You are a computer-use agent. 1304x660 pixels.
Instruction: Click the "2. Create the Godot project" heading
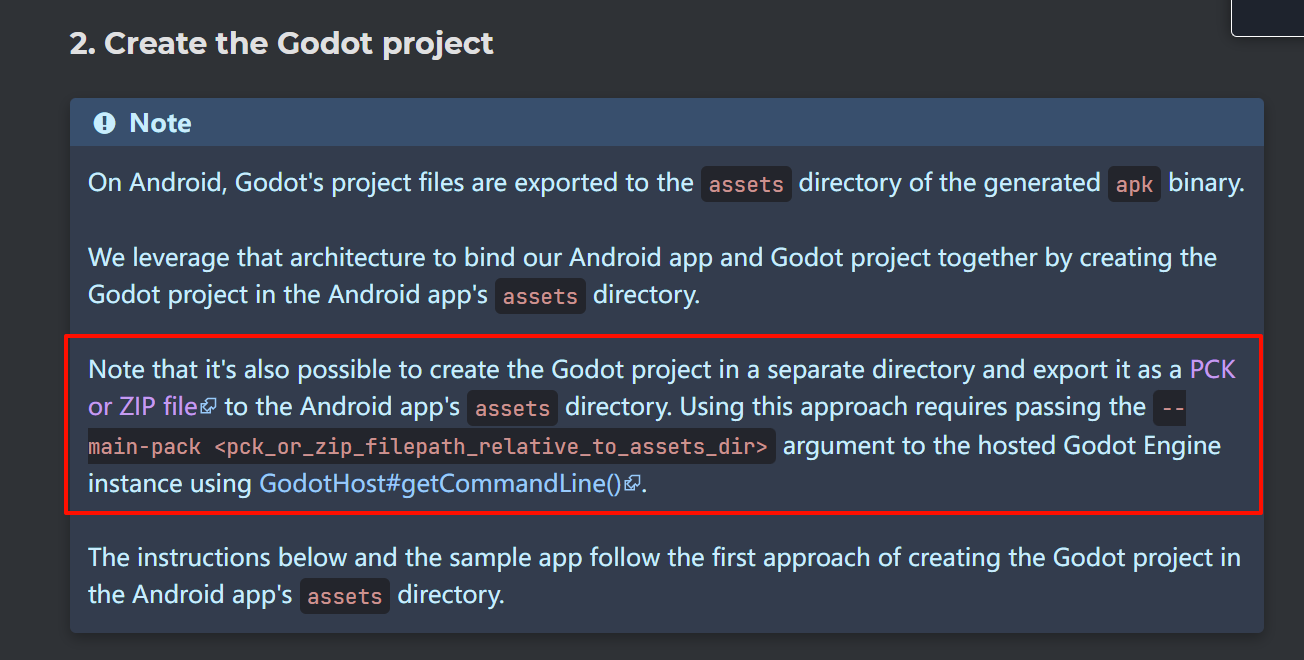tap(282, 44)
